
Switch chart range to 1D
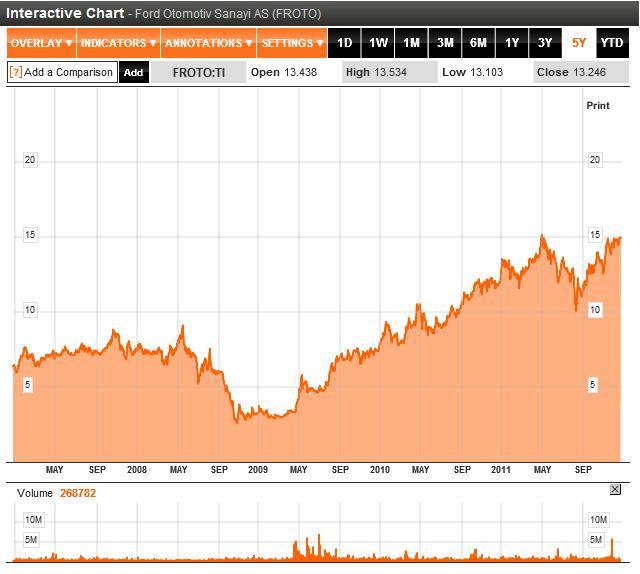[x=344, y=43]
